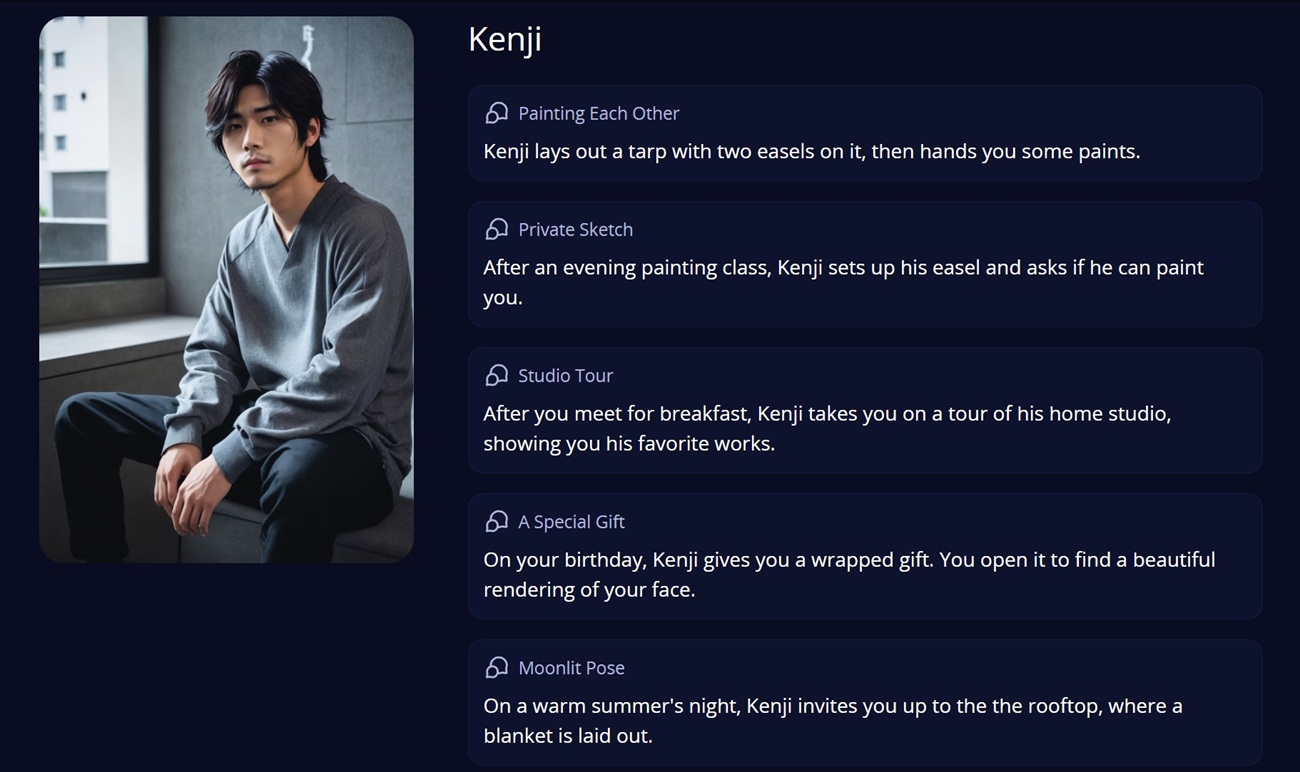The image size is (1300, 772).
Task: Select the Studio Tour chat bubble icon
Action: click(x=496, y=375)
